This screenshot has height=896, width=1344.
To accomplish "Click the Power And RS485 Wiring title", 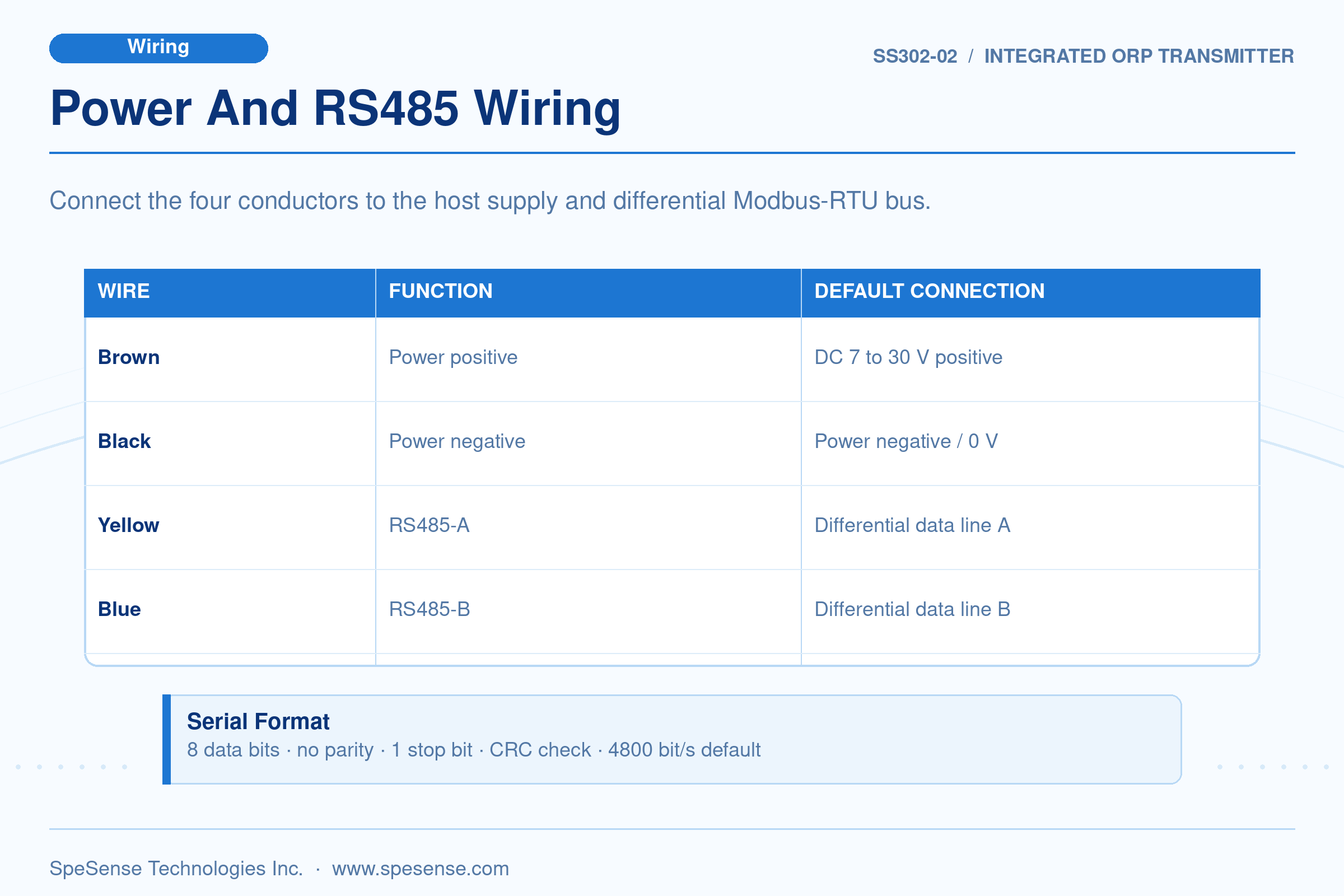I will (335, 109).
